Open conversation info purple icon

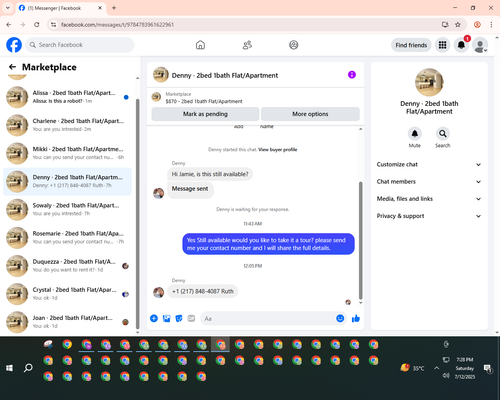pyautogui.click(x=352, y=75)
